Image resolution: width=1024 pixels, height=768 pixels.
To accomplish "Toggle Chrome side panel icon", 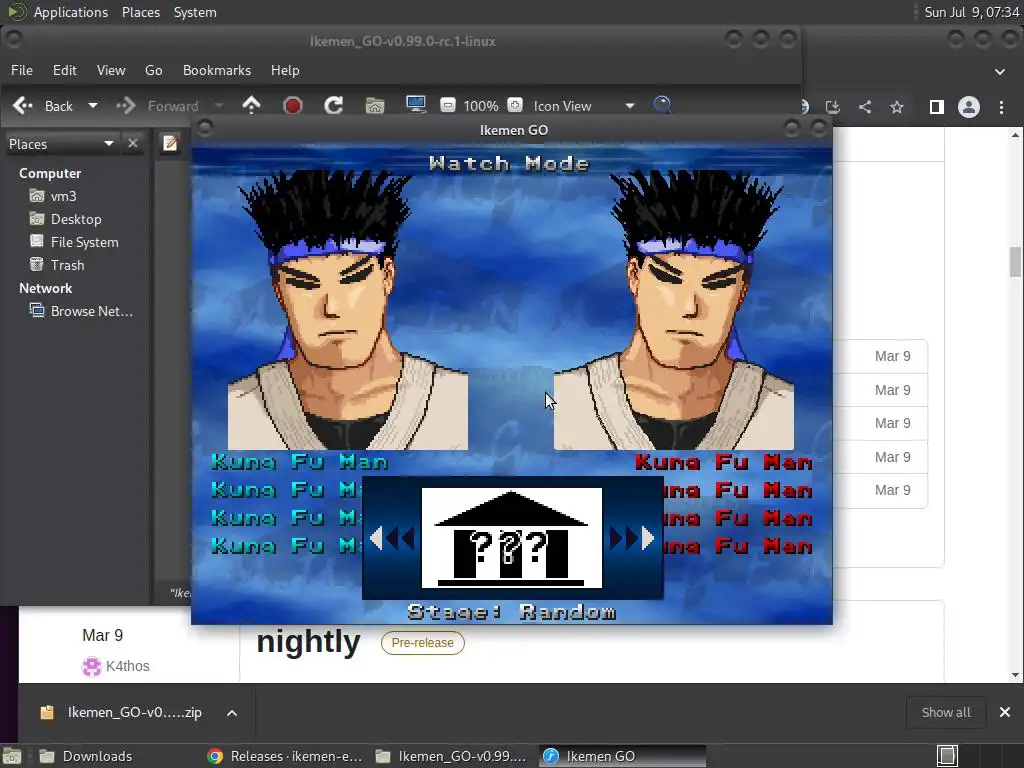I will point(936,107).
